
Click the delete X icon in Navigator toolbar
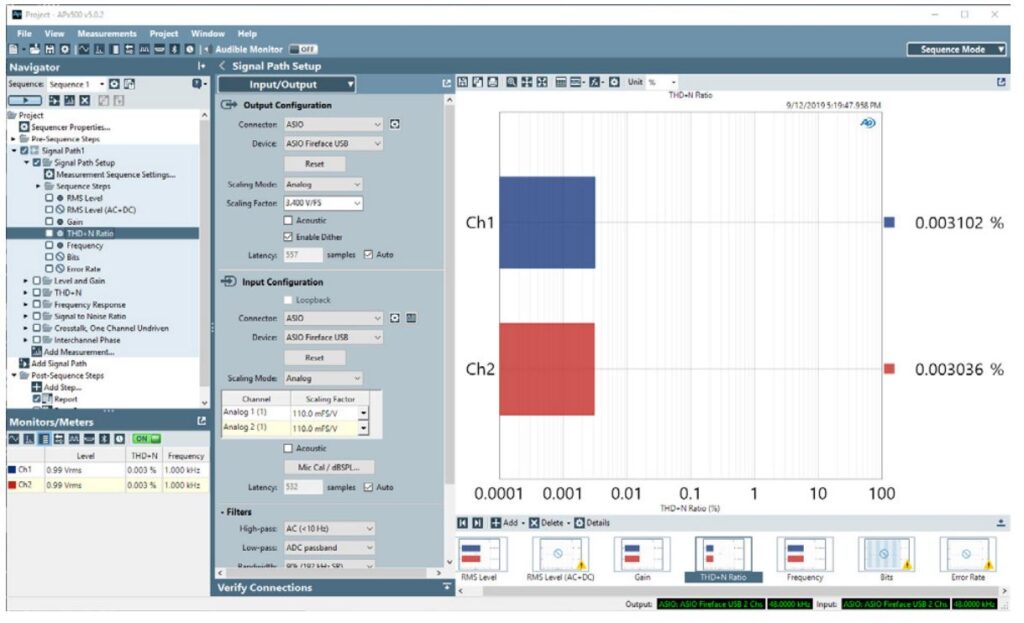tap(84, 101)
